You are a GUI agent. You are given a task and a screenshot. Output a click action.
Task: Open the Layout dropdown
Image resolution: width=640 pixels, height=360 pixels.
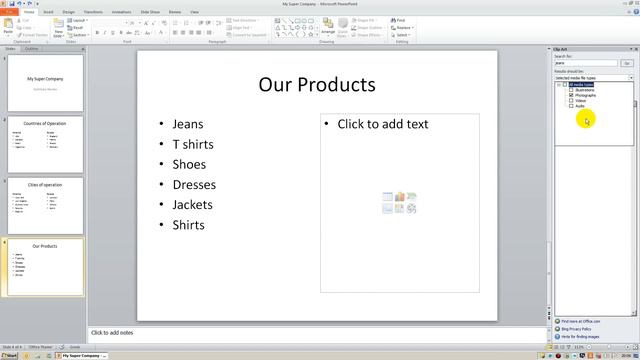(78, 20)
